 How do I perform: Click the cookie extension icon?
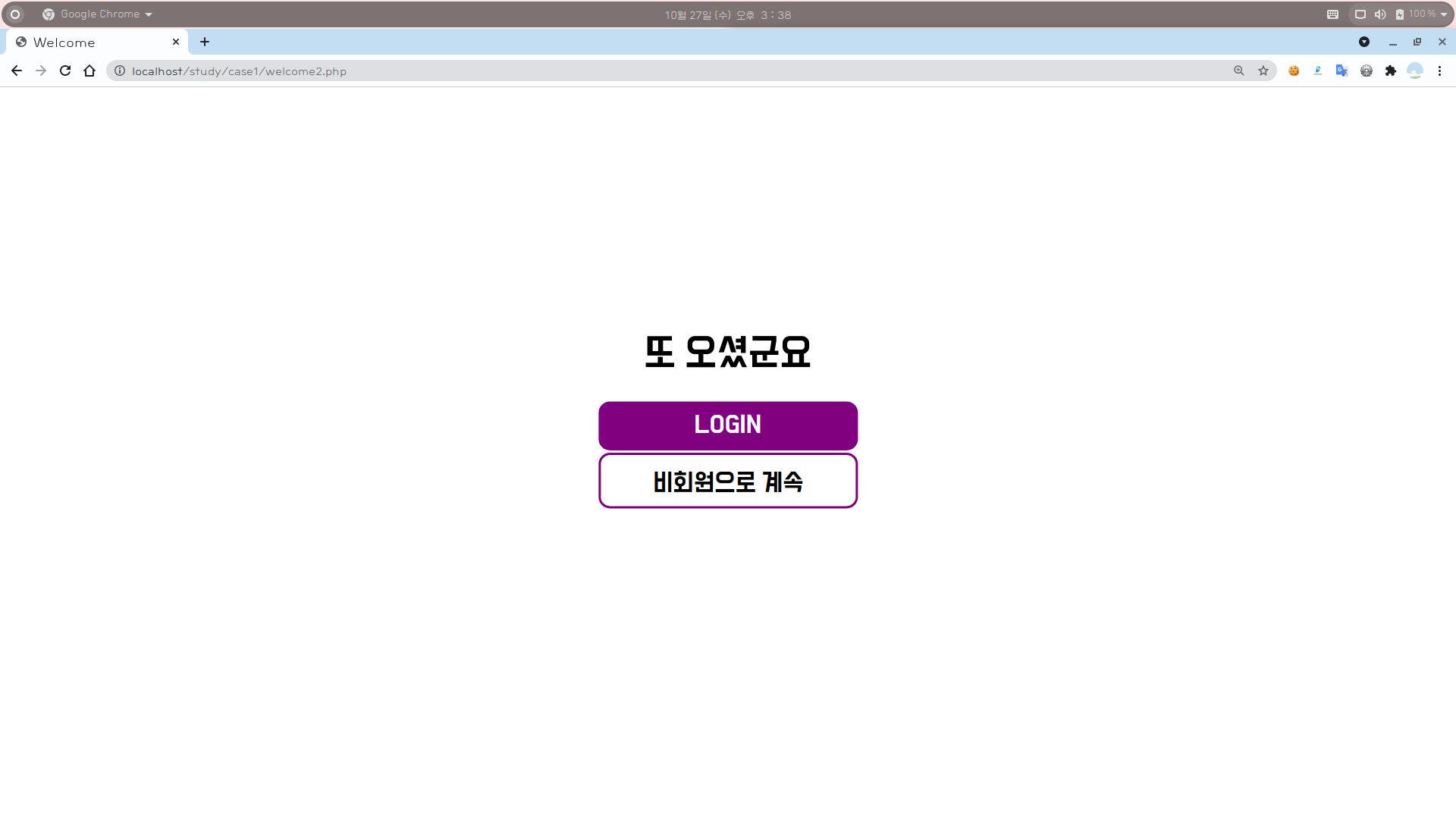(x=1294, y=71)
